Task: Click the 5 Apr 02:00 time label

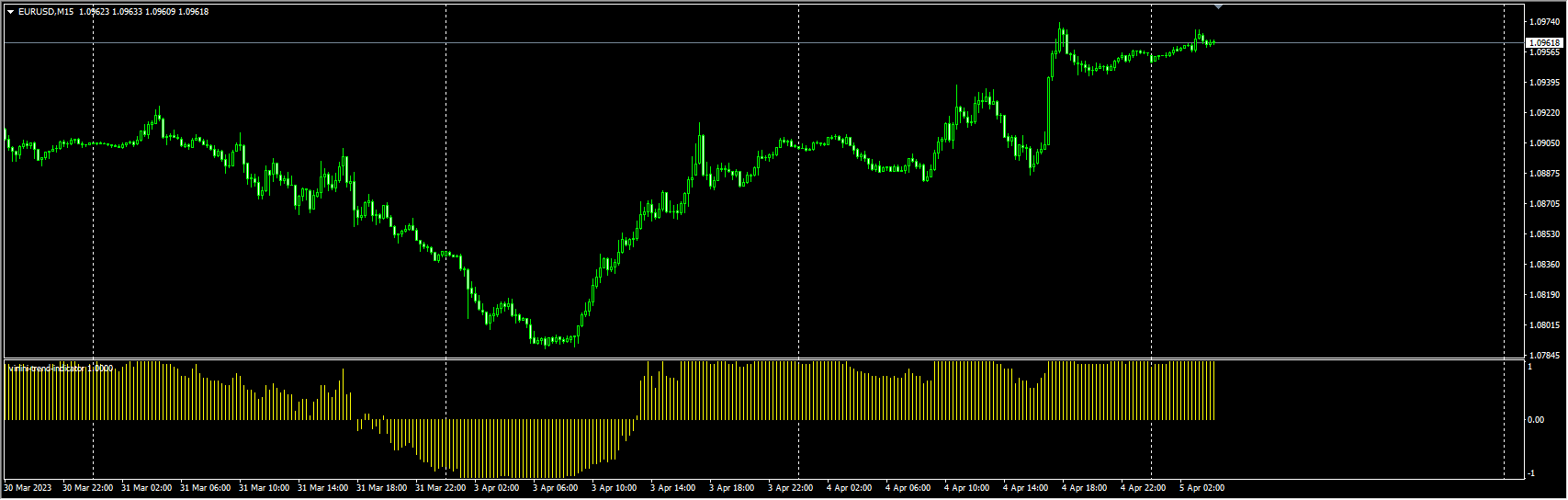Action: click(x=1201, y=488)
